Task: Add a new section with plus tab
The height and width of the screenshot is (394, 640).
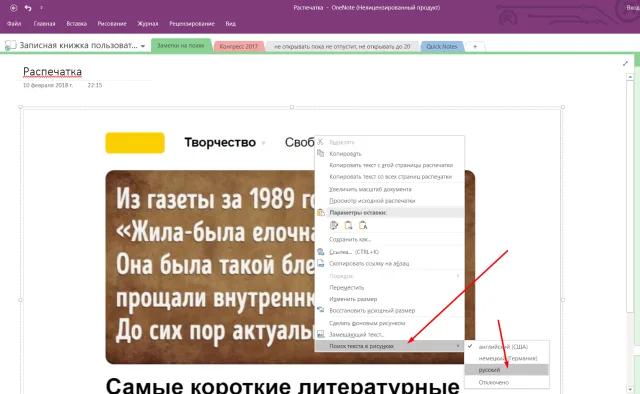Action: point(475,47)
